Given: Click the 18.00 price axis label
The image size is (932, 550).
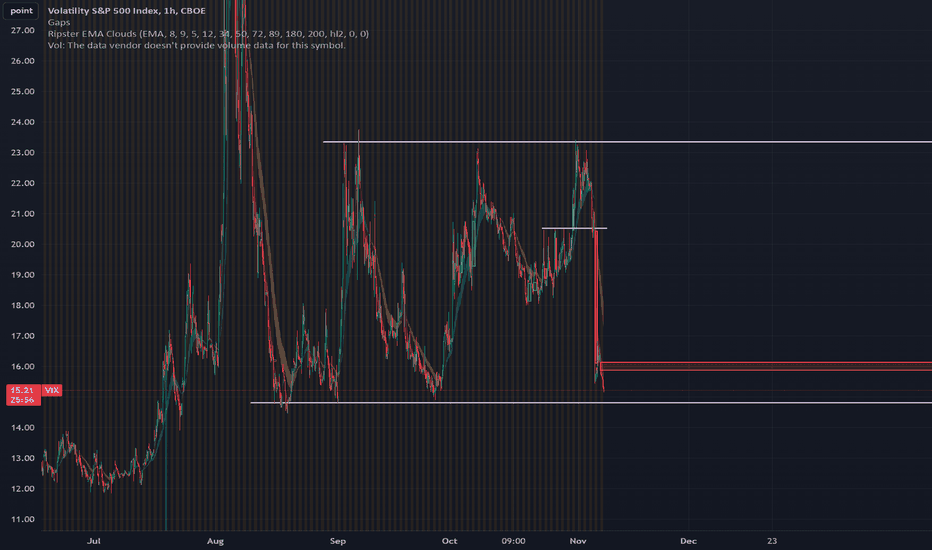Looking at the screenshot, I should (x=23, y=306).
